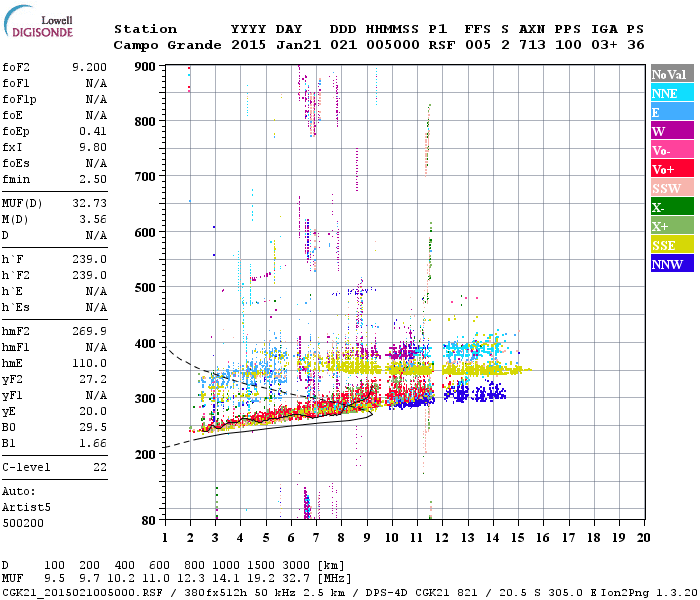700x600 pixels.
Task: Click the AXN value 713
Action: (532, 45)
